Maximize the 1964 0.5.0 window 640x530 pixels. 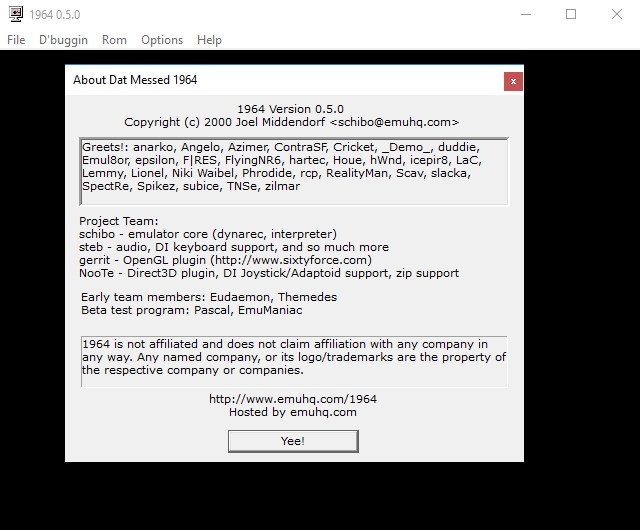pos(571,14)
